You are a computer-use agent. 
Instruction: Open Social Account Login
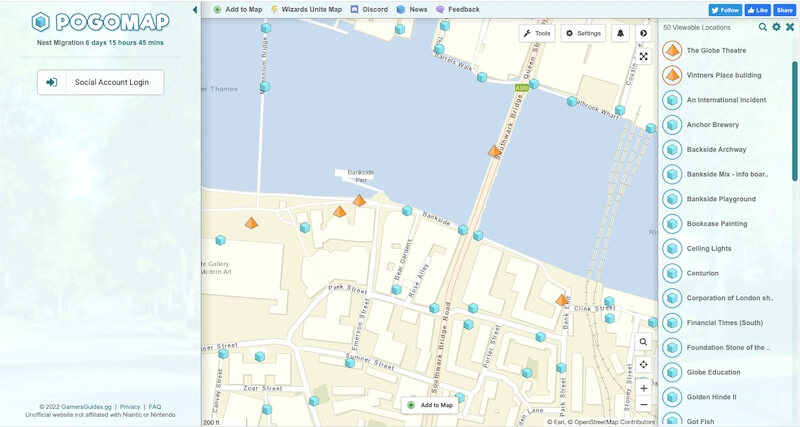click(x=101, y=82)
